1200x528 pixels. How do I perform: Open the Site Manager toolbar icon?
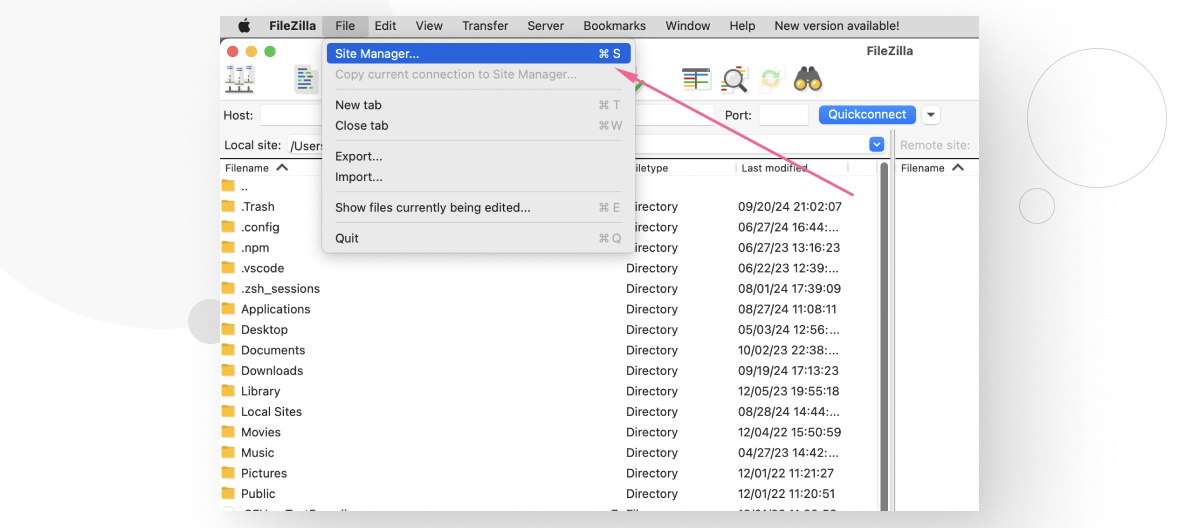[x=240, y=79]
